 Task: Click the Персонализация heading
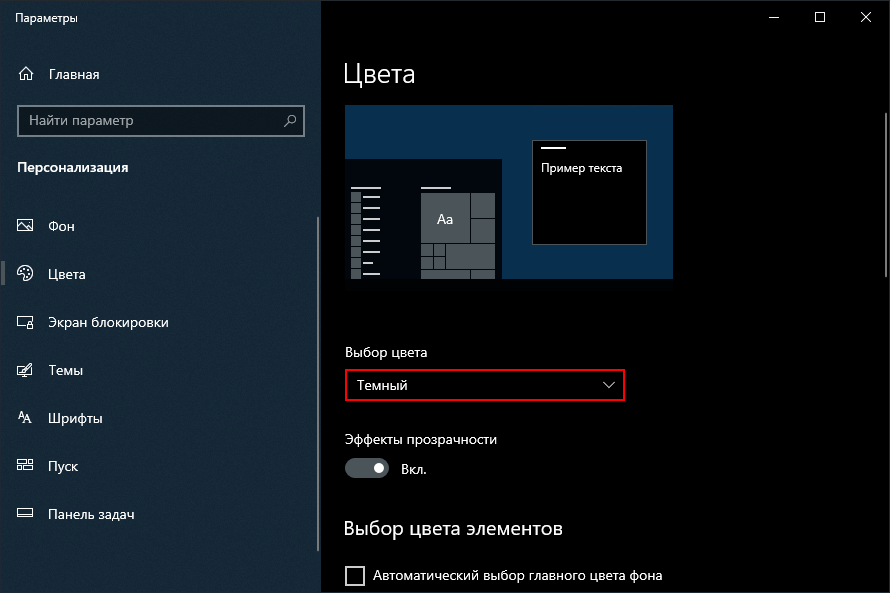[73, 167]
